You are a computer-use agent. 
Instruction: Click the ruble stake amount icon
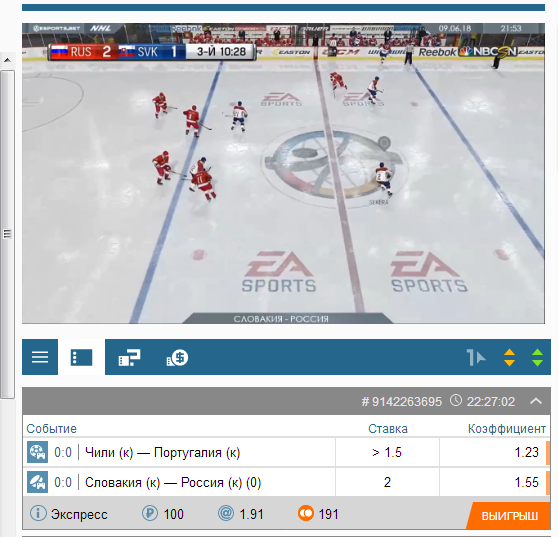(150, 514)
